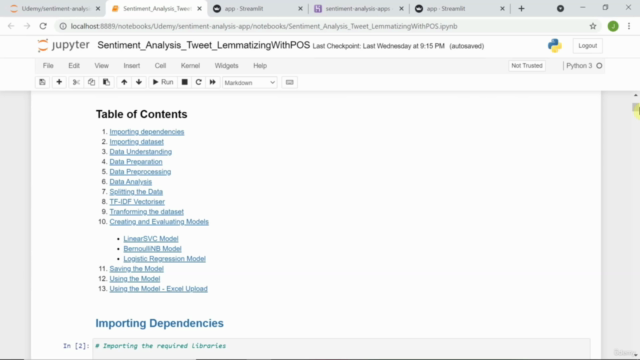Screen dimensions: 640x360
Task: Open the File menu
Action: pos(48,66)
